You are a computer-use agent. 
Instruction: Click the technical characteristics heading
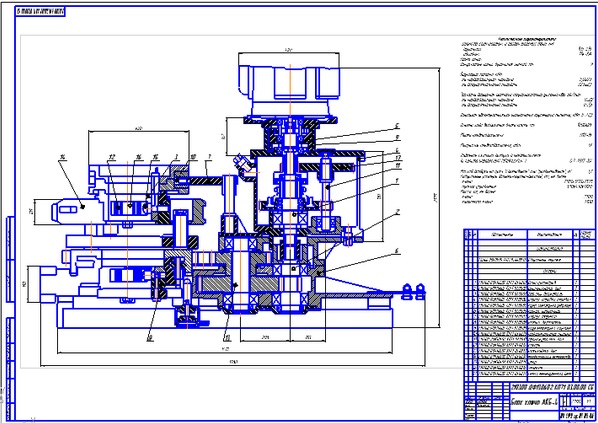(527, 39)
